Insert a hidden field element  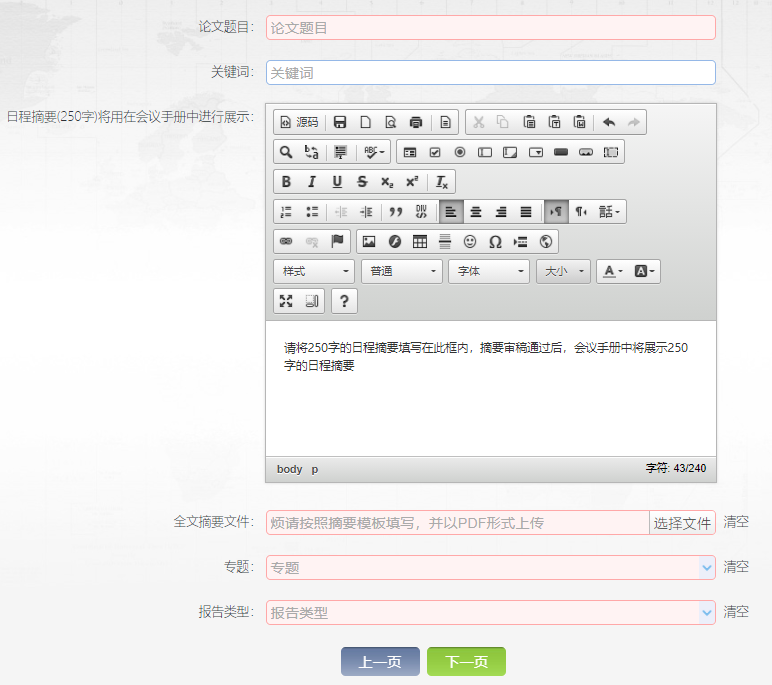[611, 152]
